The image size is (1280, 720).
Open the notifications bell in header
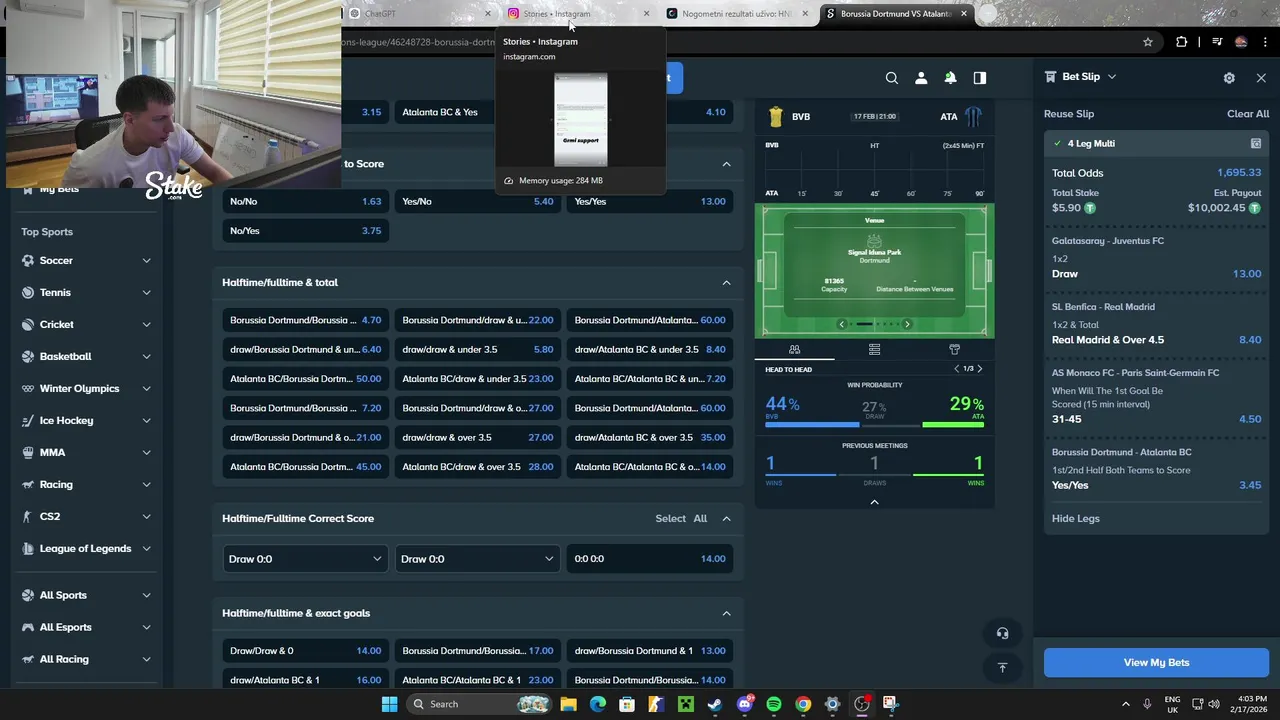click(x=950, y=78)
